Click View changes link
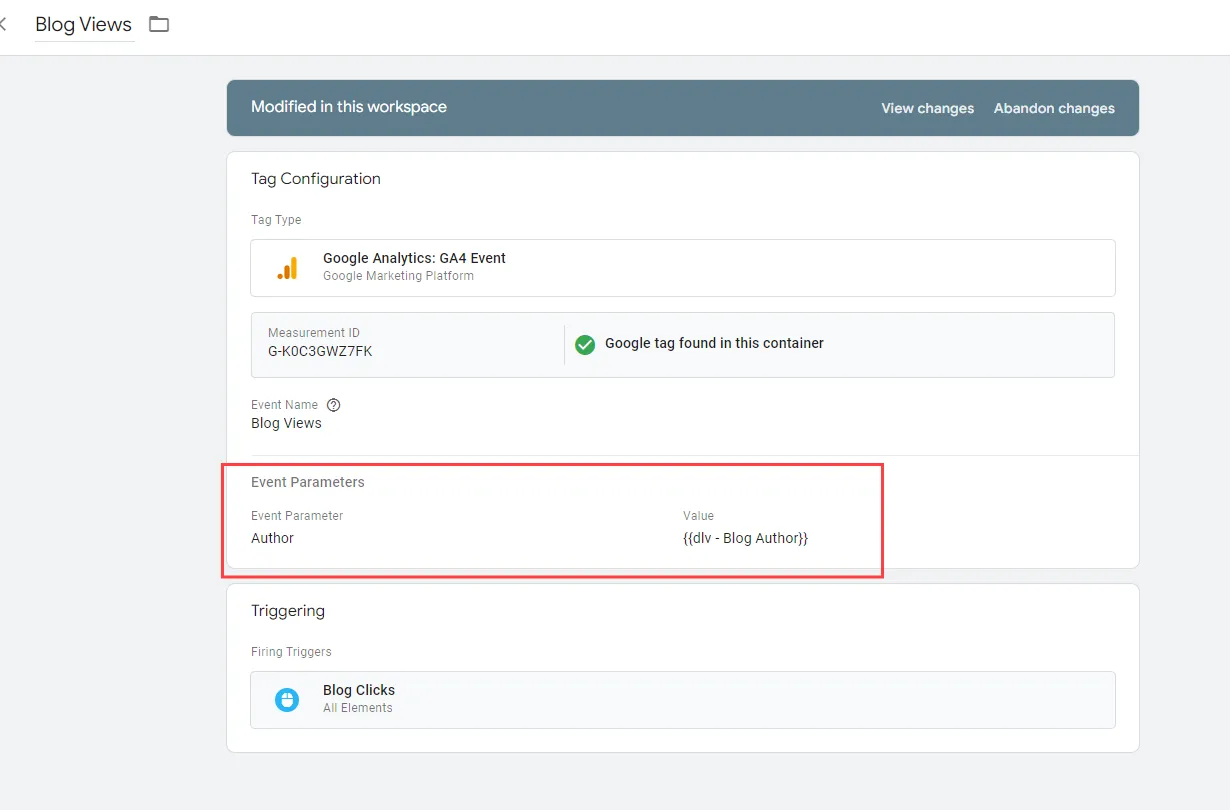1230x810 pixels. coord(927,108)
